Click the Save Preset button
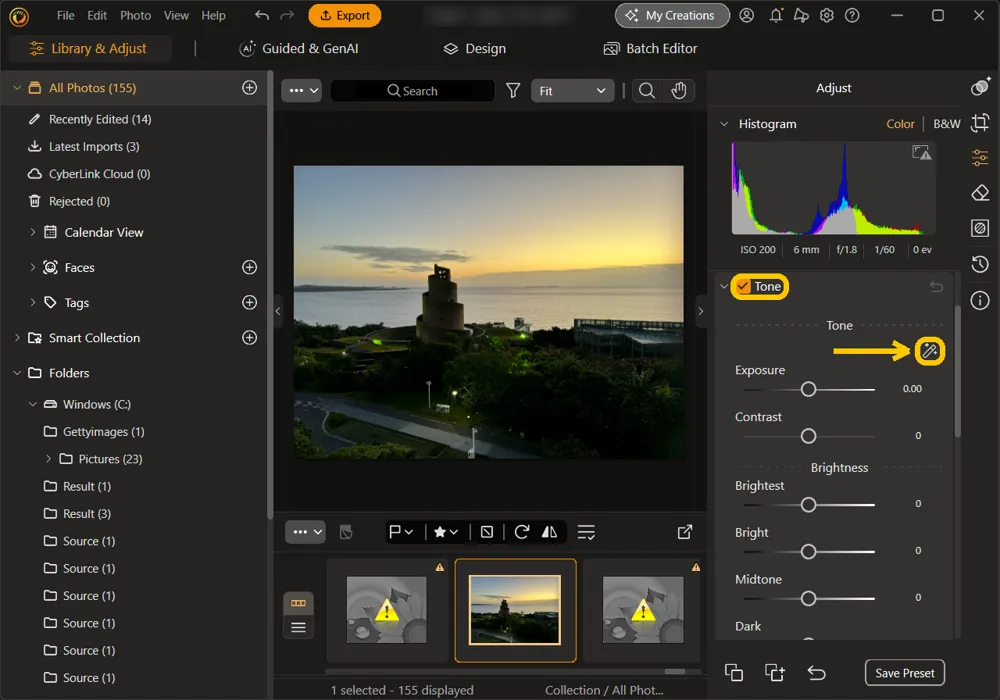1000x700 pixels. point(904,673)
